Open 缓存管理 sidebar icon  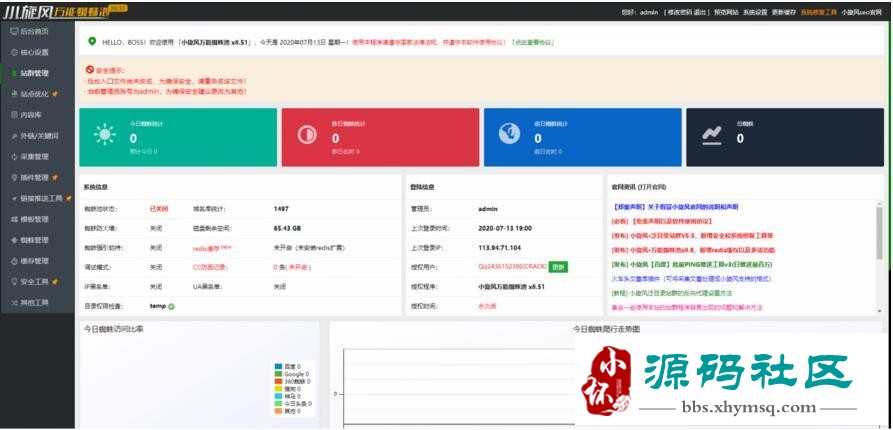click(x=14, y=261)
